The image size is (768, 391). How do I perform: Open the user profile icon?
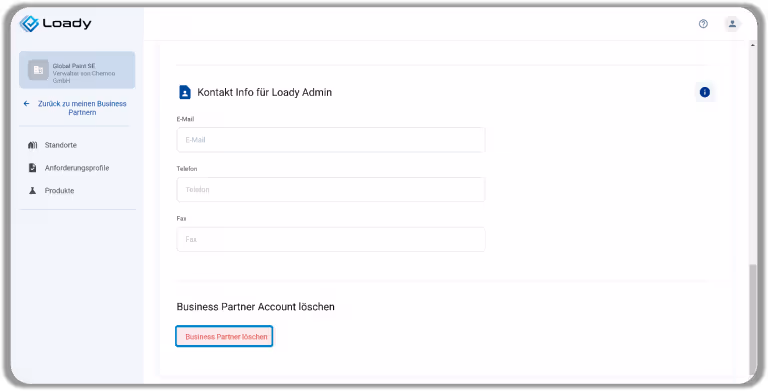click(x=732, y=24)
